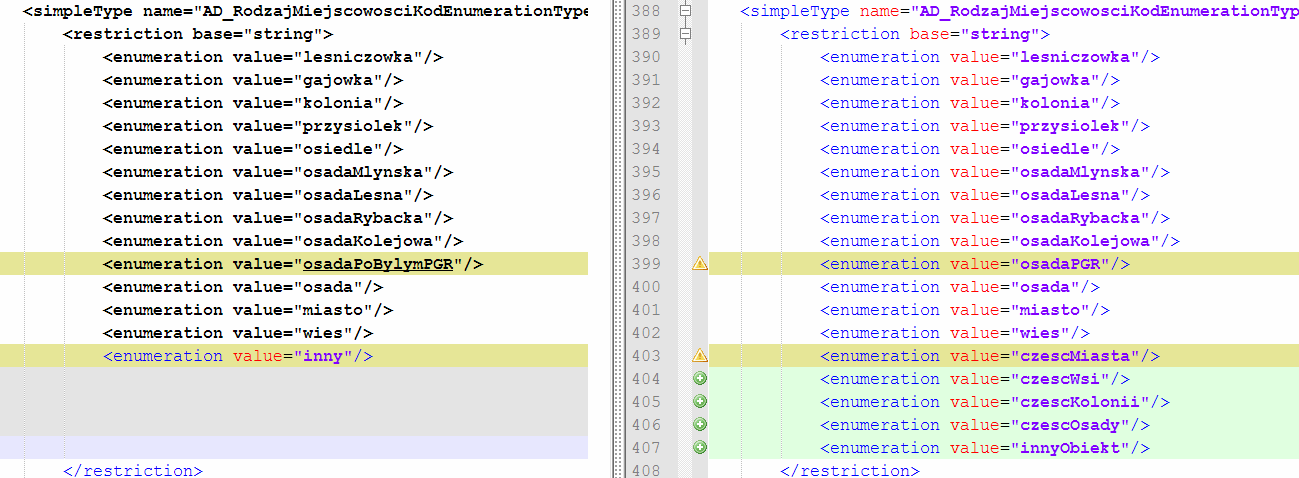The width and height of the screenshot is (1299, 478).
Task: Click the warning icon on line 403
Action: (x=700, y=356)
